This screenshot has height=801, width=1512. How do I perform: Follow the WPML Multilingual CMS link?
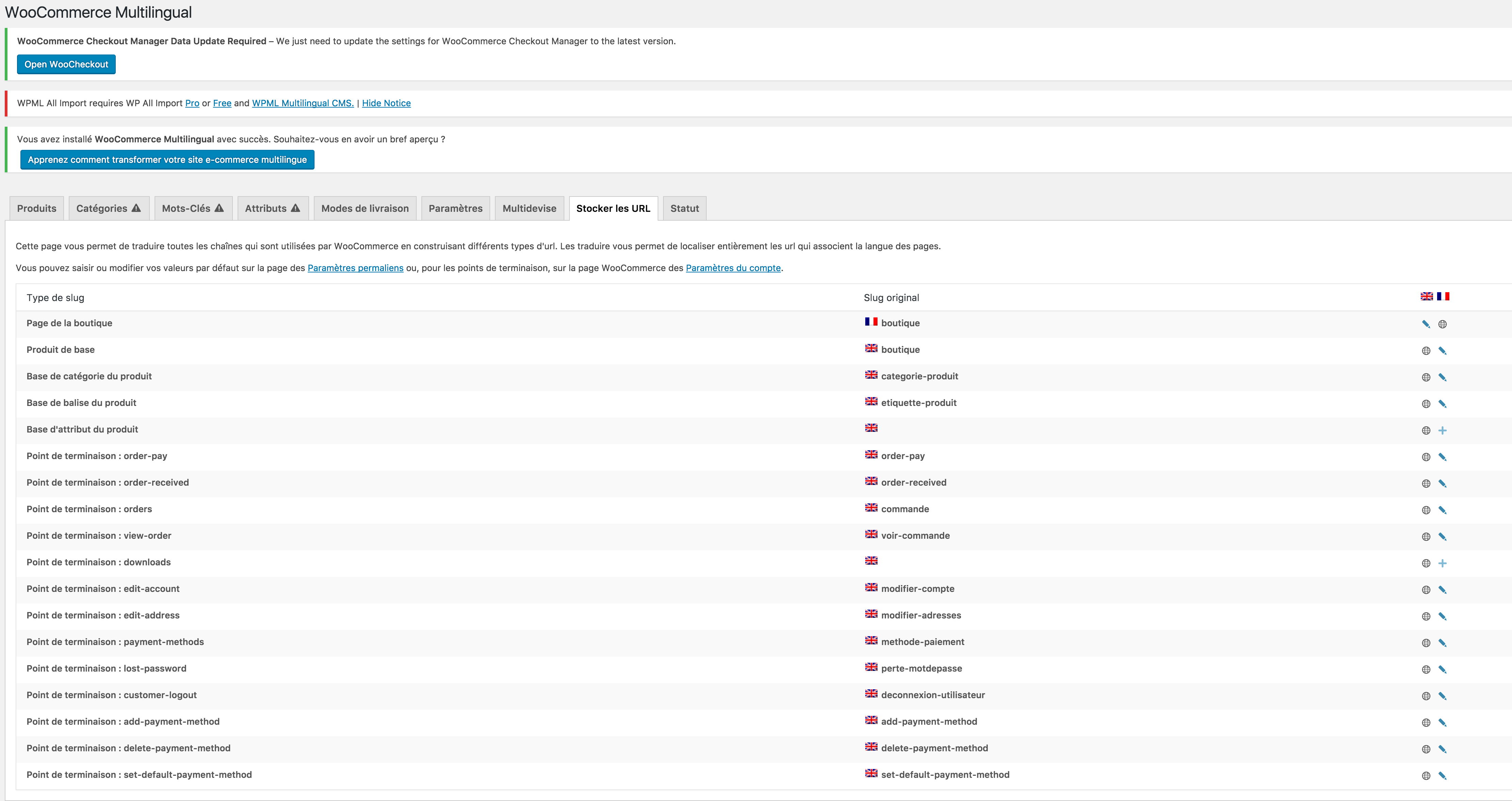(303, 103)
